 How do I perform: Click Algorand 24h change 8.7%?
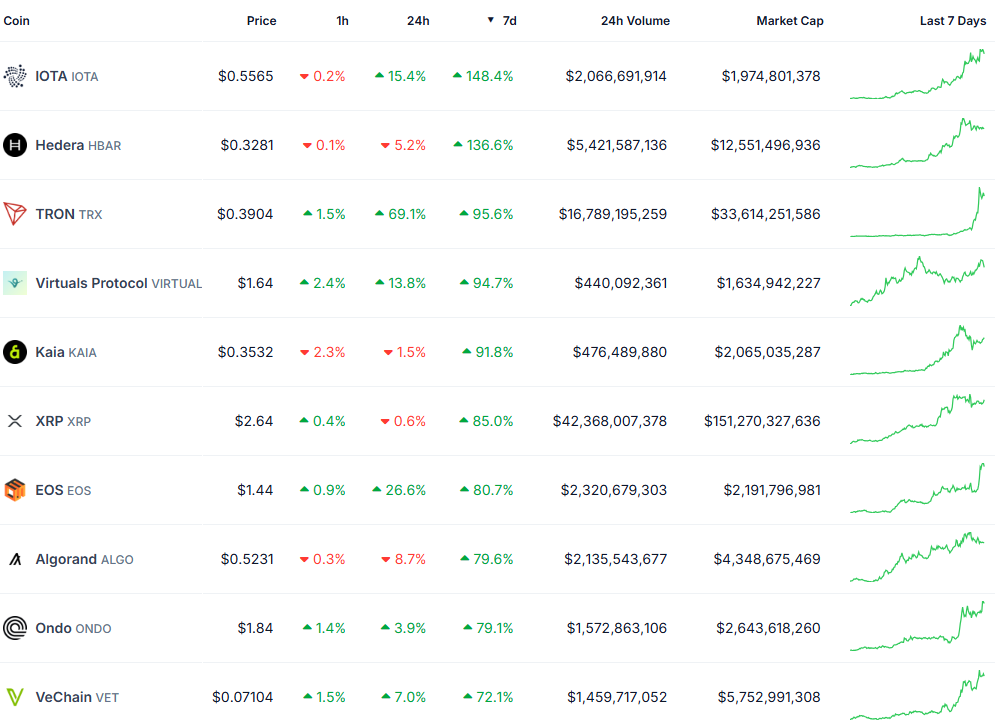[404, 559]
